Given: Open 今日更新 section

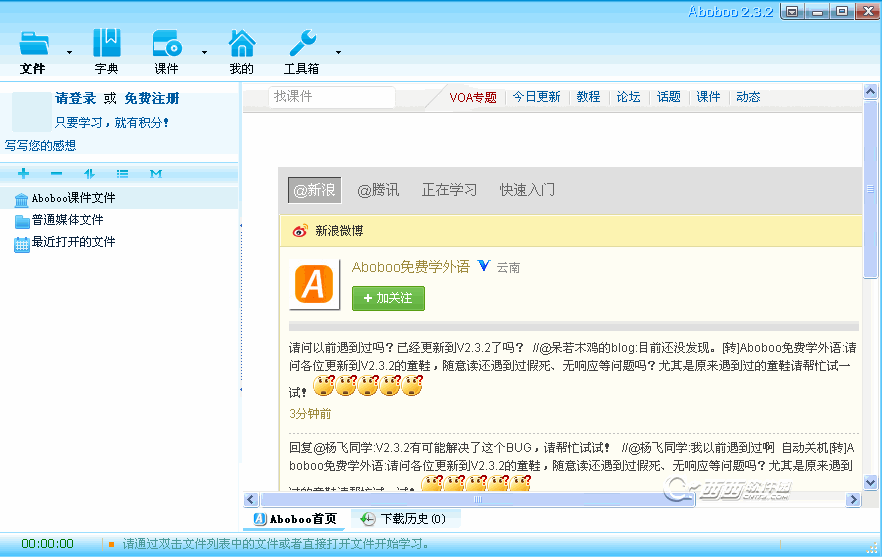Looking at the screenshot, I should tap(537, 97).
